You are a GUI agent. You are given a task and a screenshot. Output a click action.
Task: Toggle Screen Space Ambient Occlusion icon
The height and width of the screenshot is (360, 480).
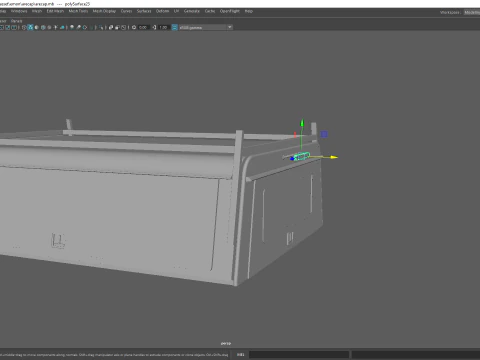click(x=72, y=27)
